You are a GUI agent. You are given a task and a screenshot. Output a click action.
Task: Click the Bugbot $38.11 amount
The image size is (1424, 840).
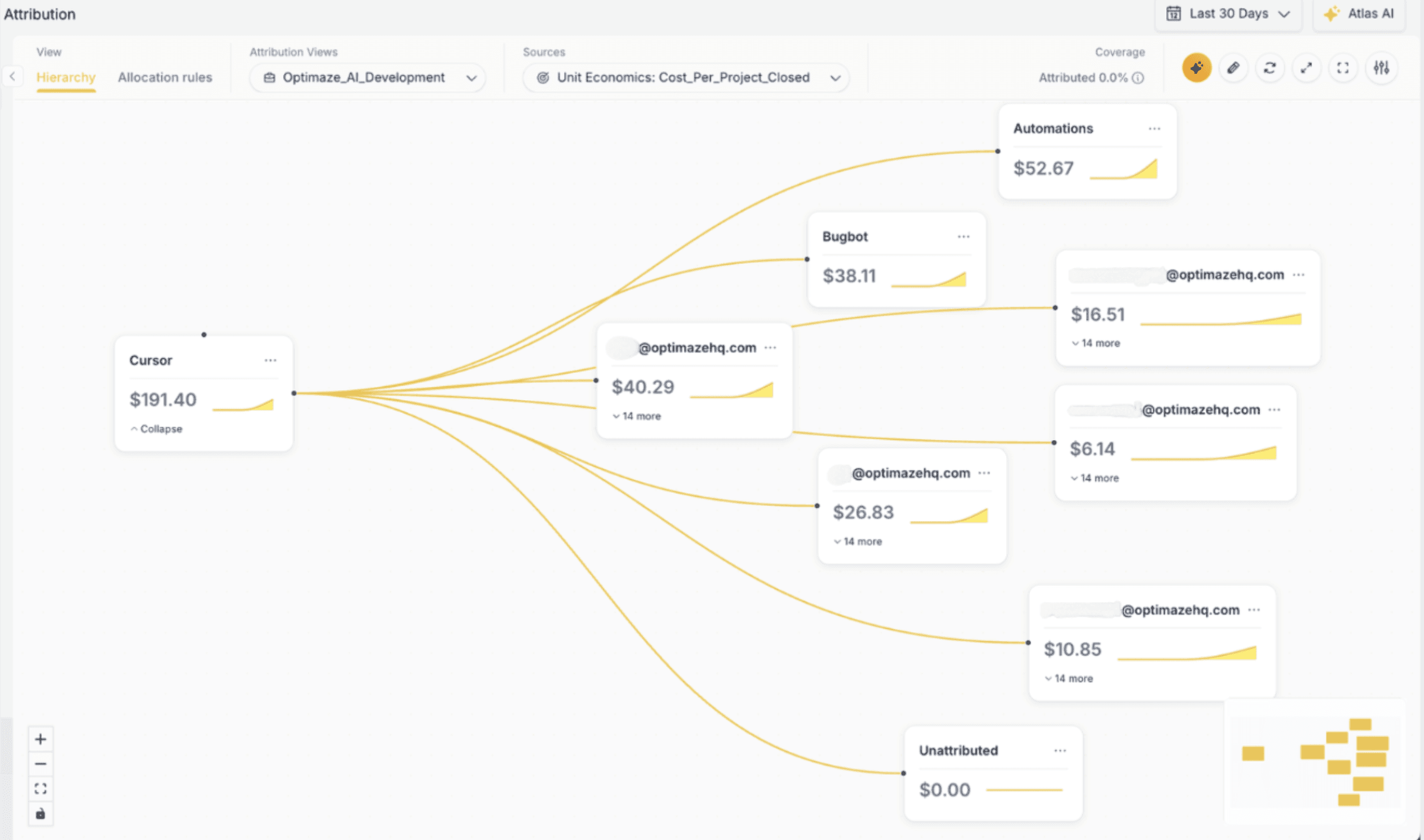(x=850, y=276)
